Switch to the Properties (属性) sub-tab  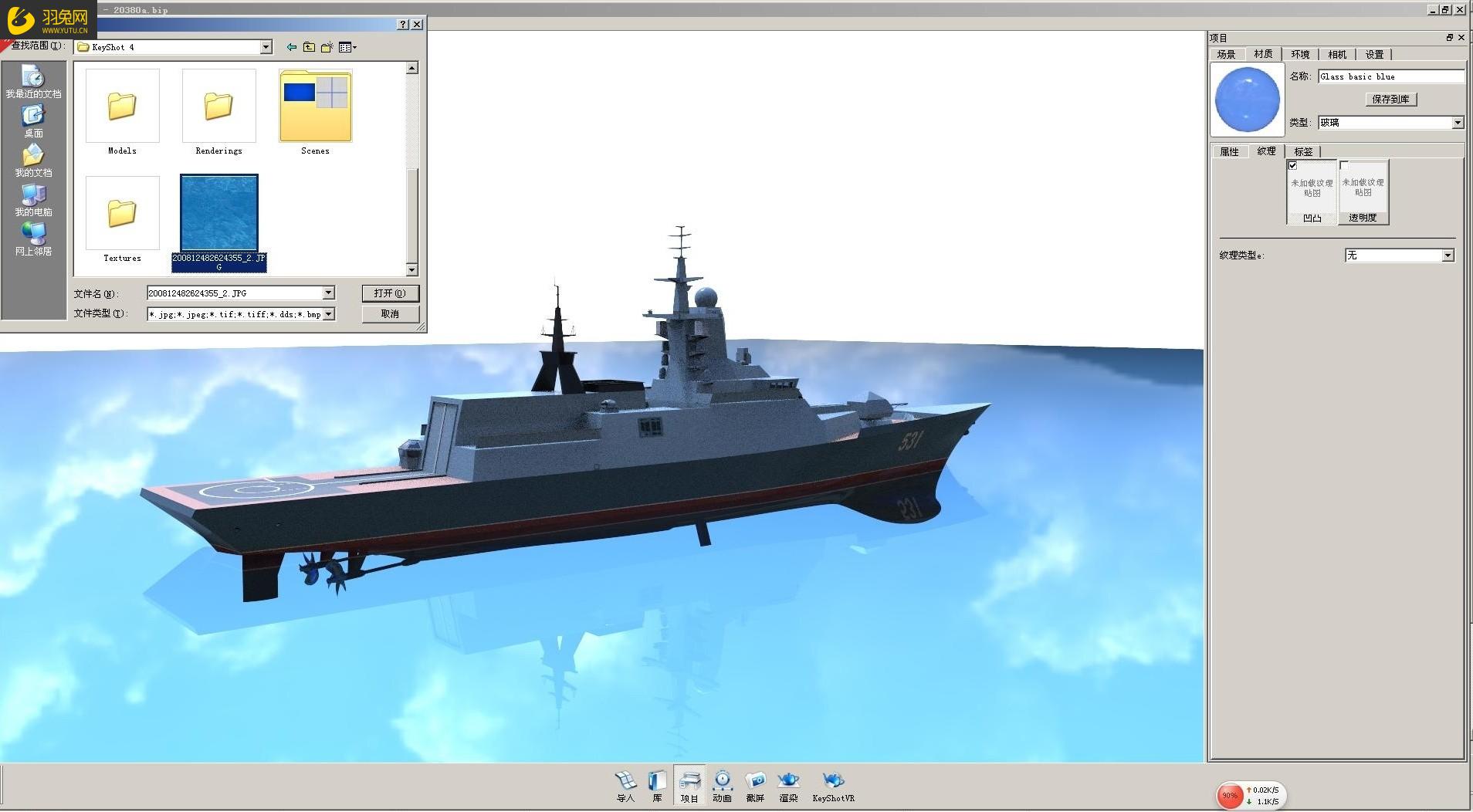(x=1229, y=151)
